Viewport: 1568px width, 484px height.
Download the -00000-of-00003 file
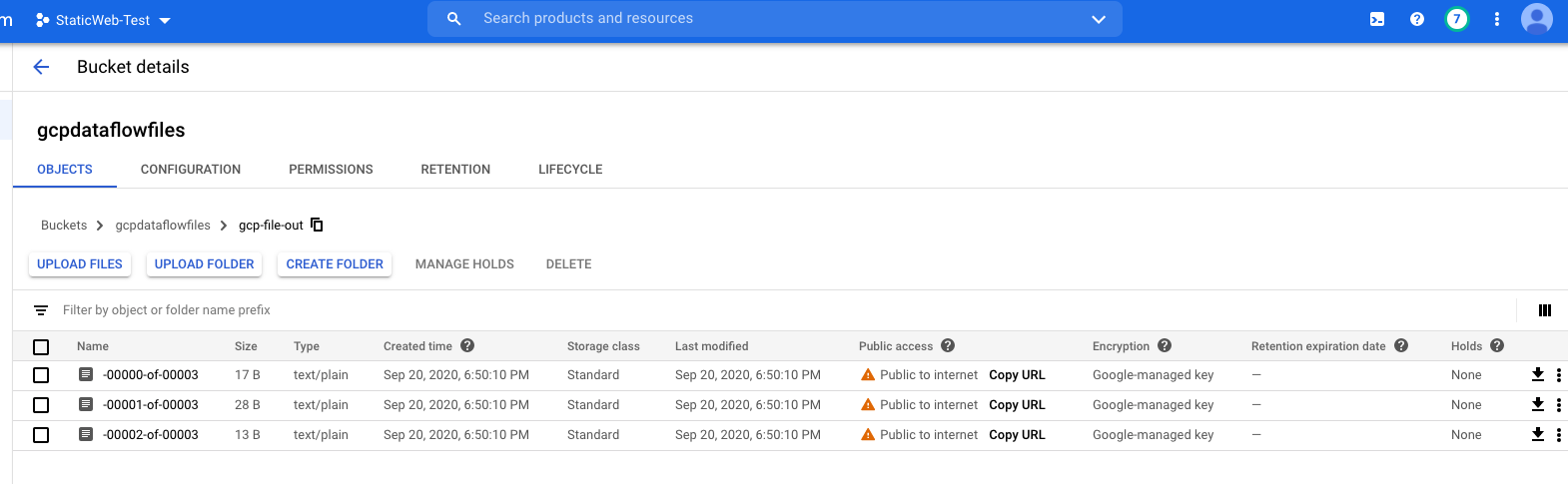pyautogui.click(x=1538, y=374)
